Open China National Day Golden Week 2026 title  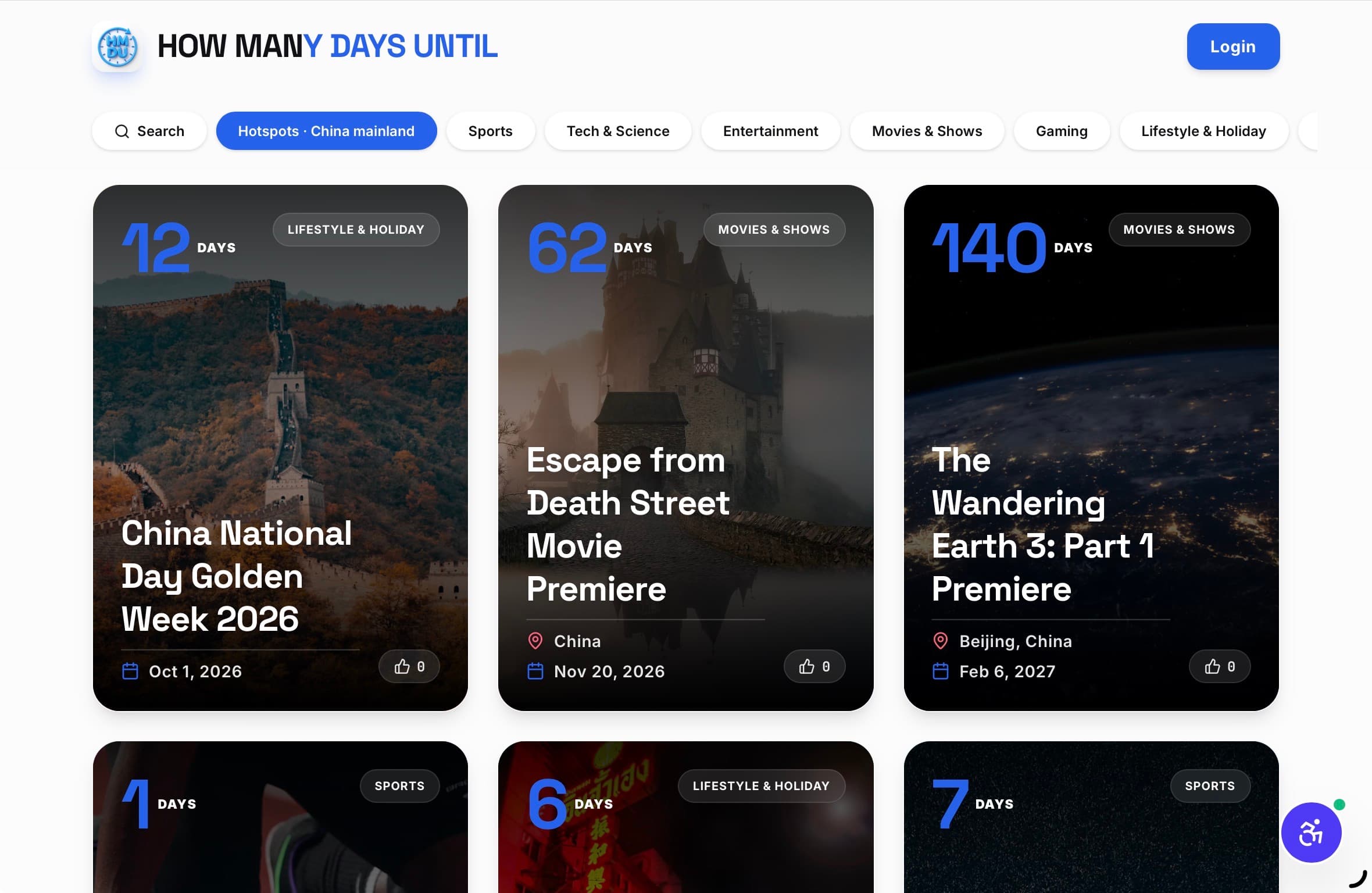click(x=237, y=576)
